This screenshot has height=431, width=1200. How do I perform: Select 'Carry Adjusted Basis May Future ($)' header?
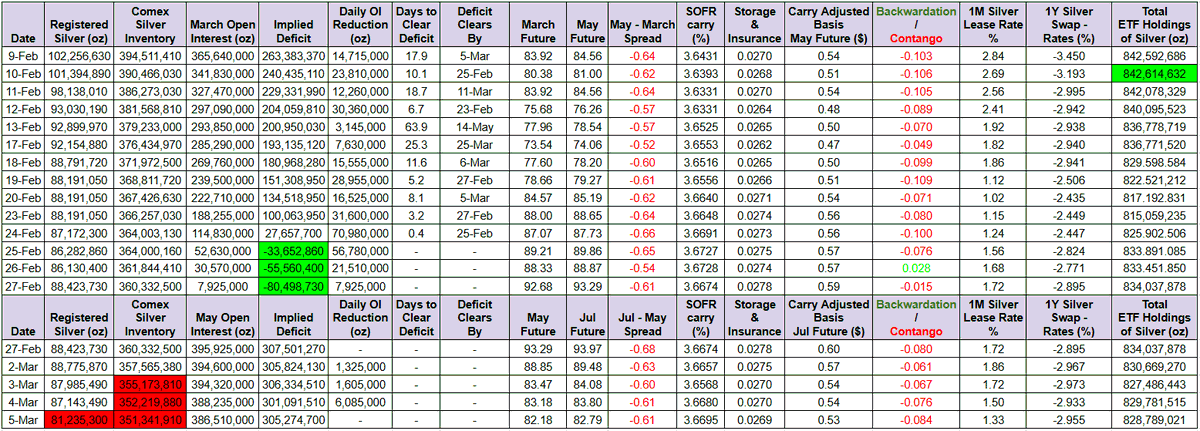[x=826, y=25]
